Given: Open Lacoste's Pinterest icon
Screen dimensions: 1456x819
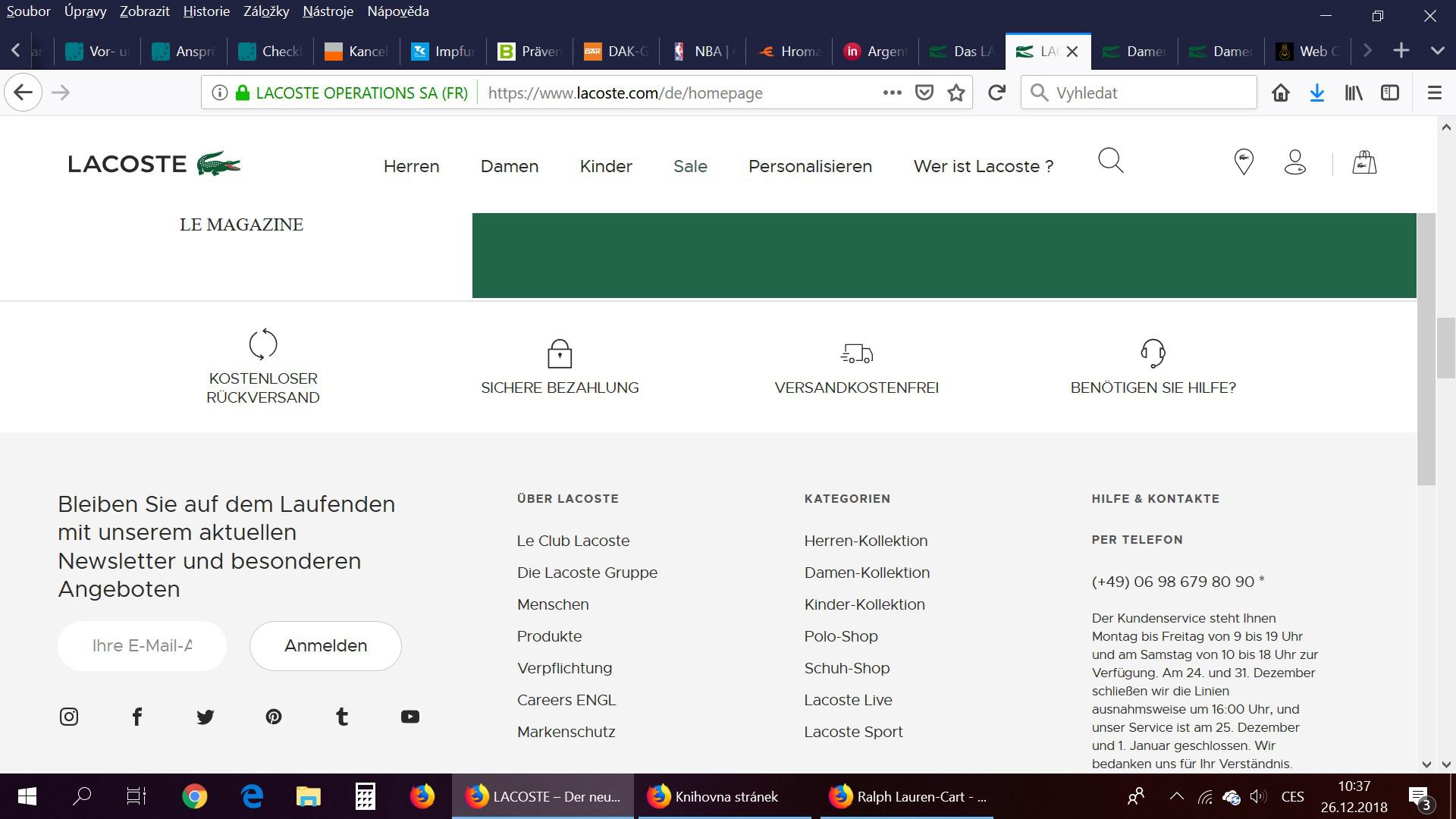Looking at the screenshot, I should [274, 716].
